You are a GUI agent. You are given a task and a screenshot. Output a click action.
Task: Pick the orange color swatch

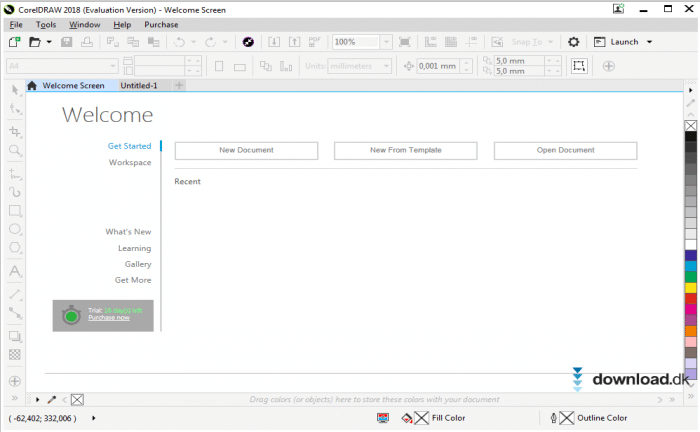point(691,331)
